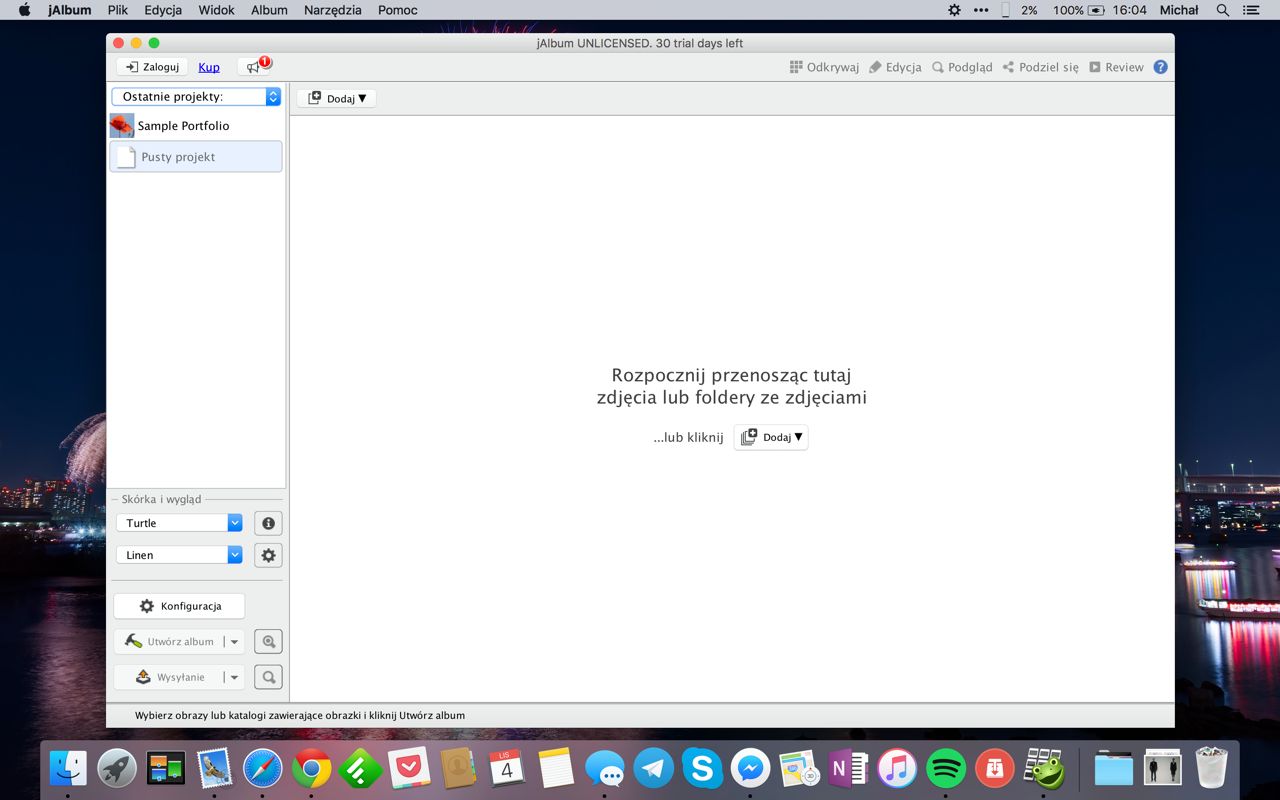Viewport: 1280px width, 800px height.
Task: Click the skin info icon
Action: click(268, 523)
